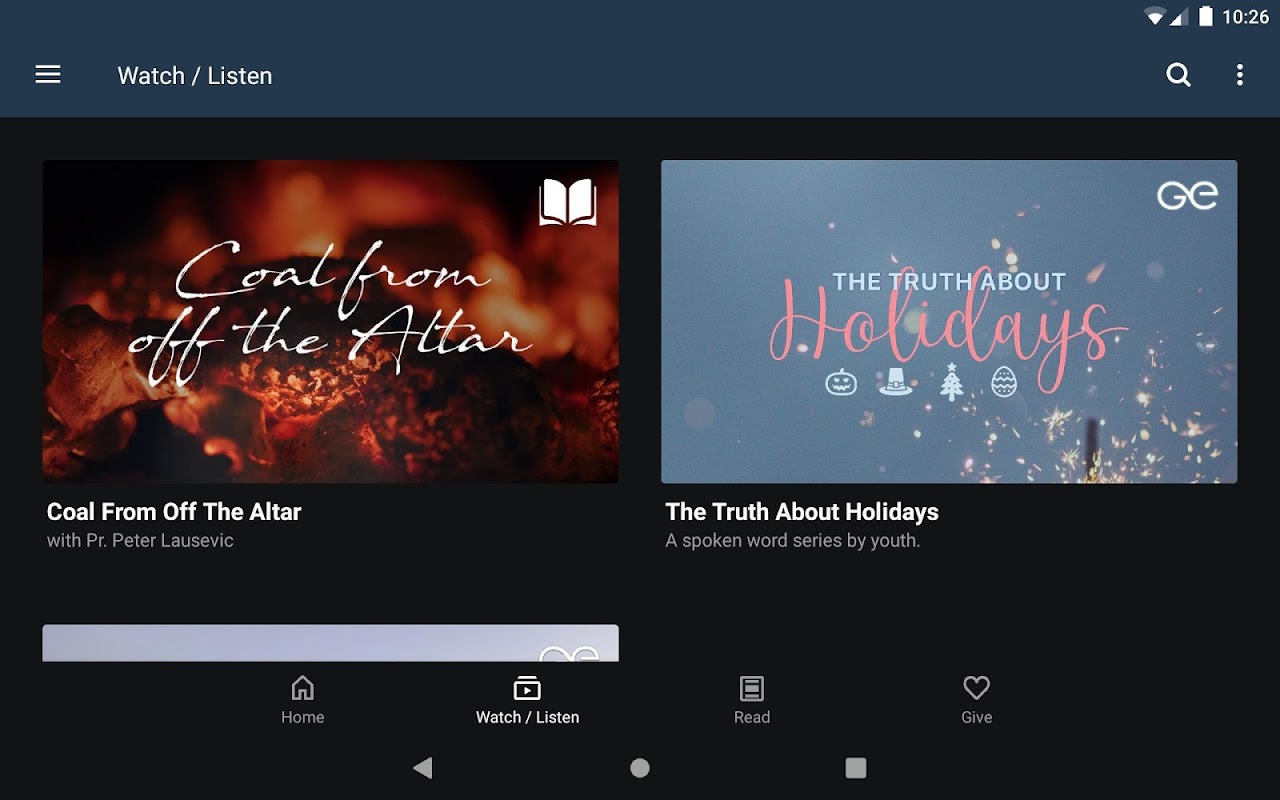The width and height of the screenshot is (1280, 800).
Task: Click the 10:26 clock in status bar
Action: tap(1245, 17)
